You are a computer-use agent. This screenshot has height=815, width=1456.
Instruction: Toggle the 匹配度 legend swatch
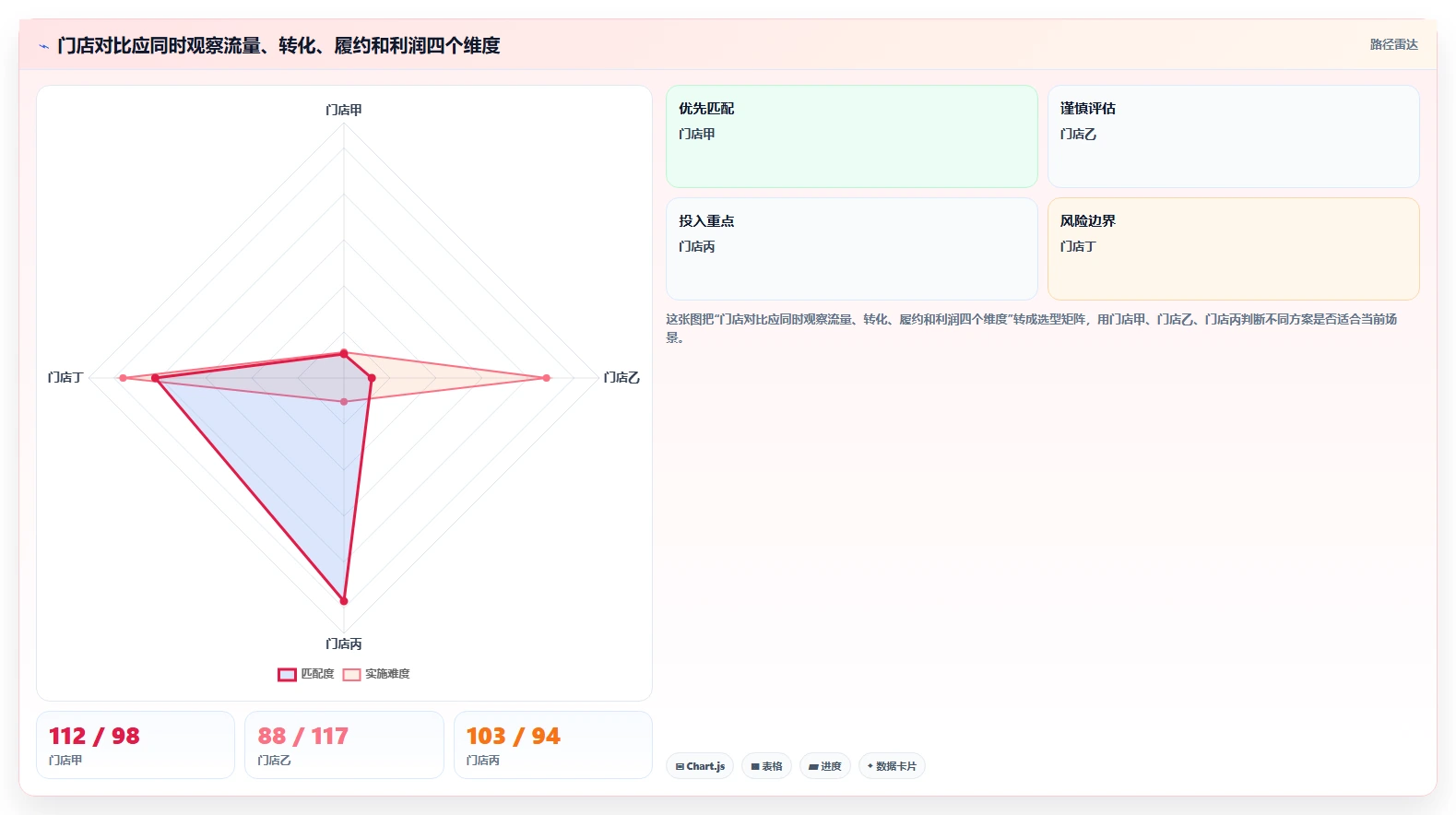pyautogui.click(x=287, y=675)
